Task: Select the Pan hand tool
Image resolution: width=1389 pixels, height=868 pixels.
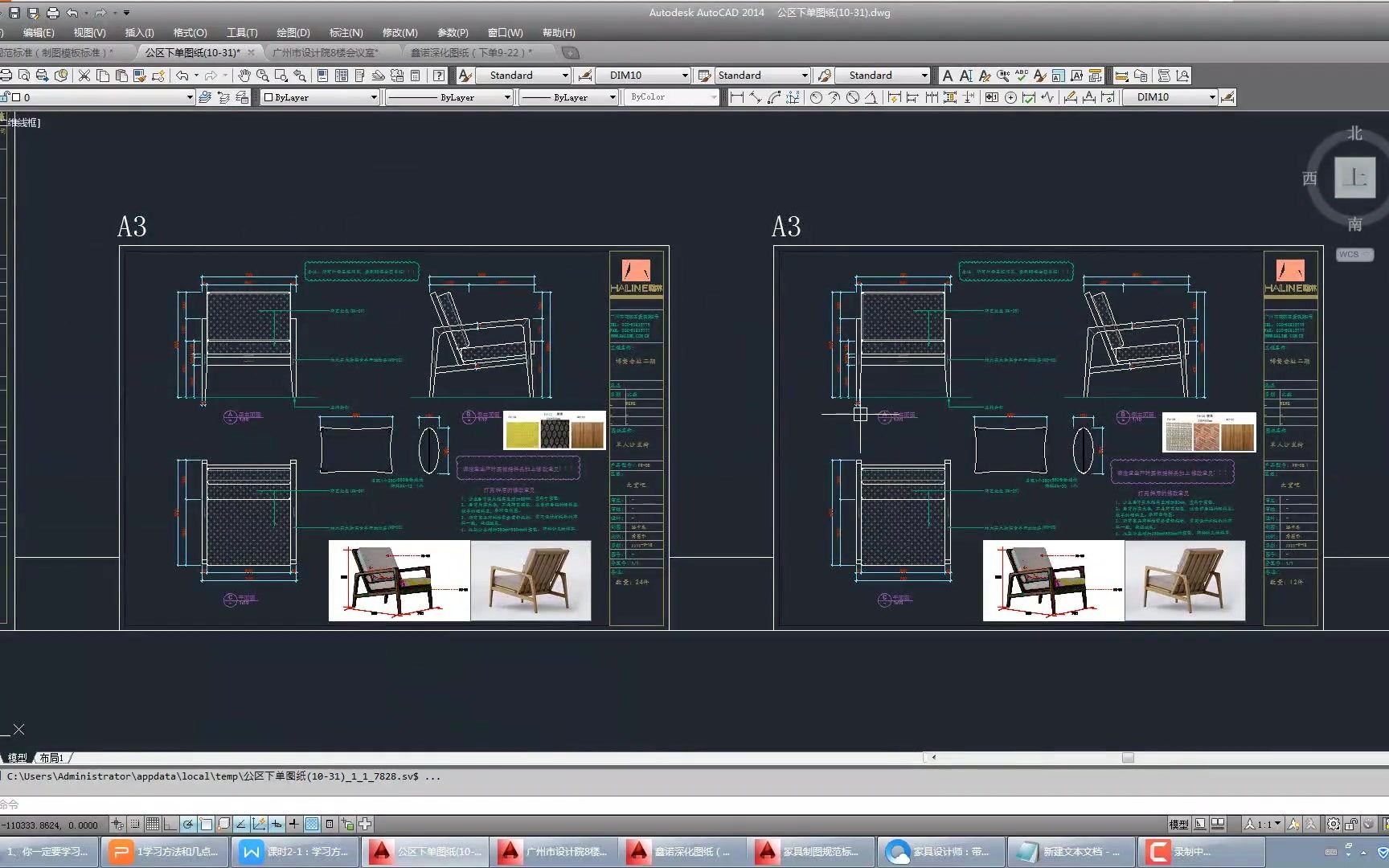Action: pyautogui.click(x=244, y=76)
